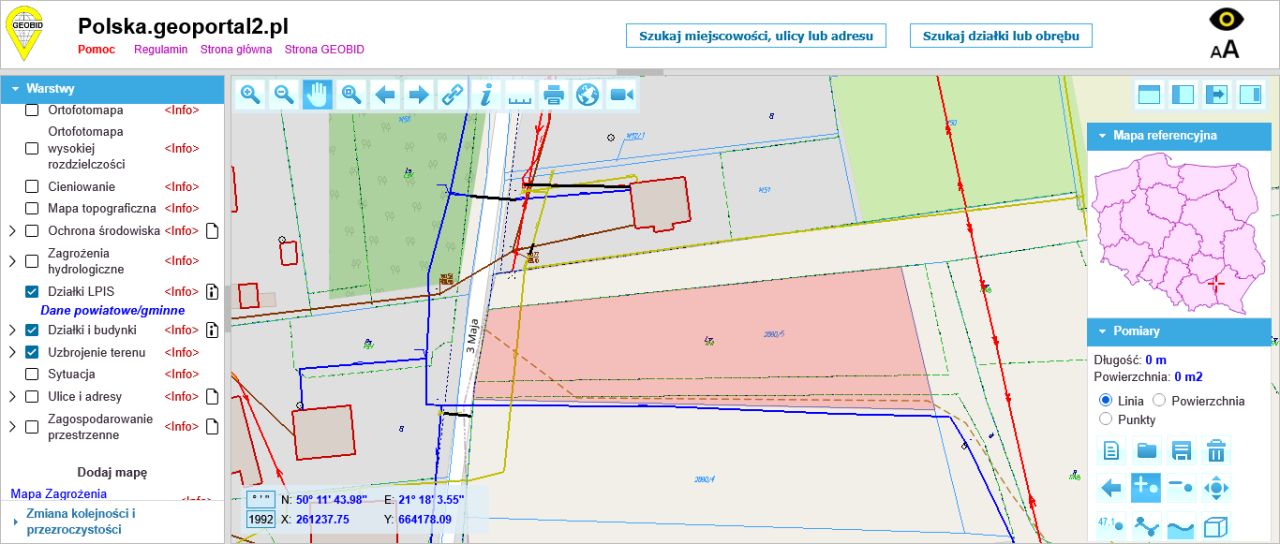This screenshot has height=544, width=1280.
Task: Delete measurement with trash icon
Action: 1216,451
